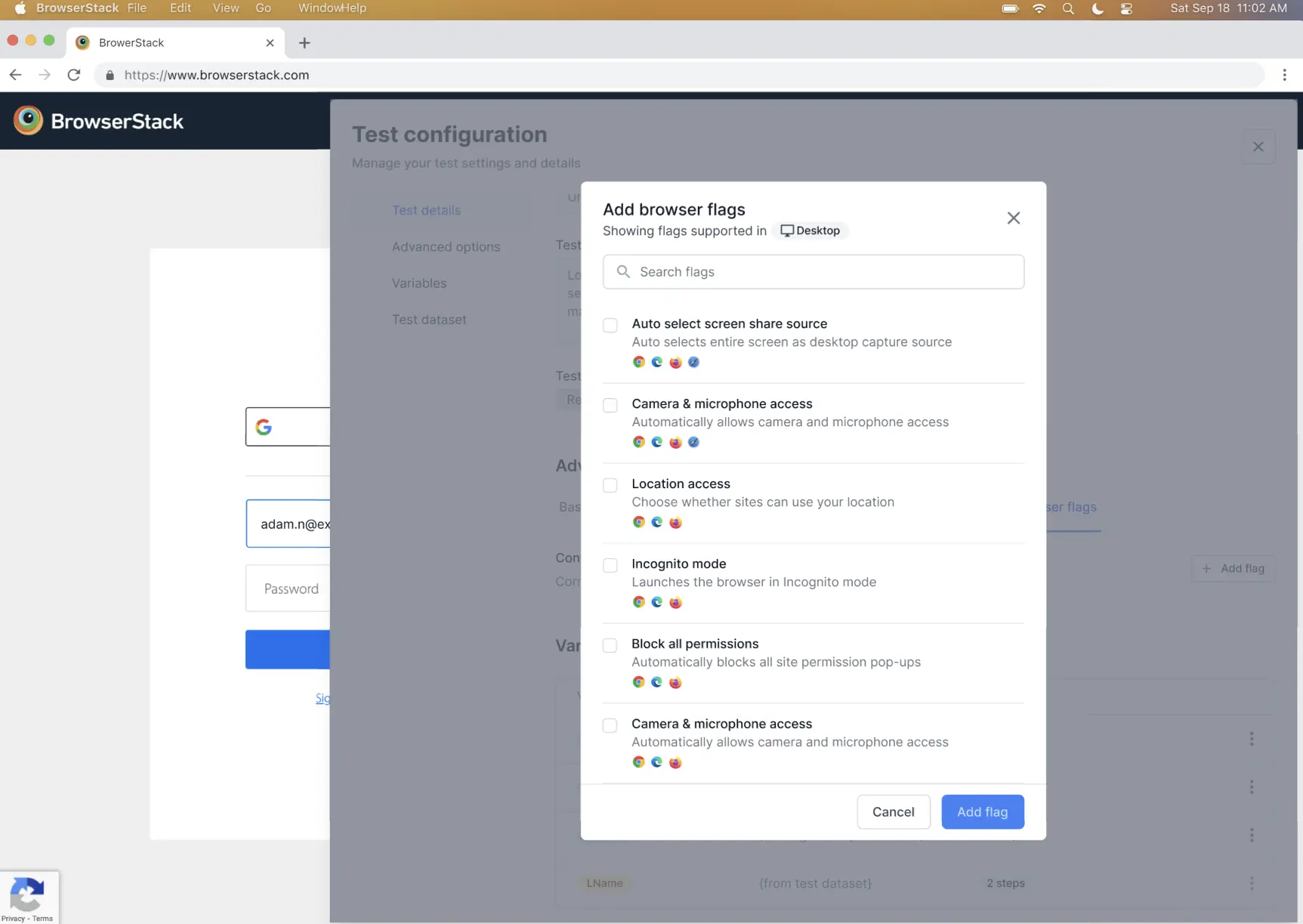1303x924 pixels.
Task: Check the Incognito mode flag
Action: [610, 564]
